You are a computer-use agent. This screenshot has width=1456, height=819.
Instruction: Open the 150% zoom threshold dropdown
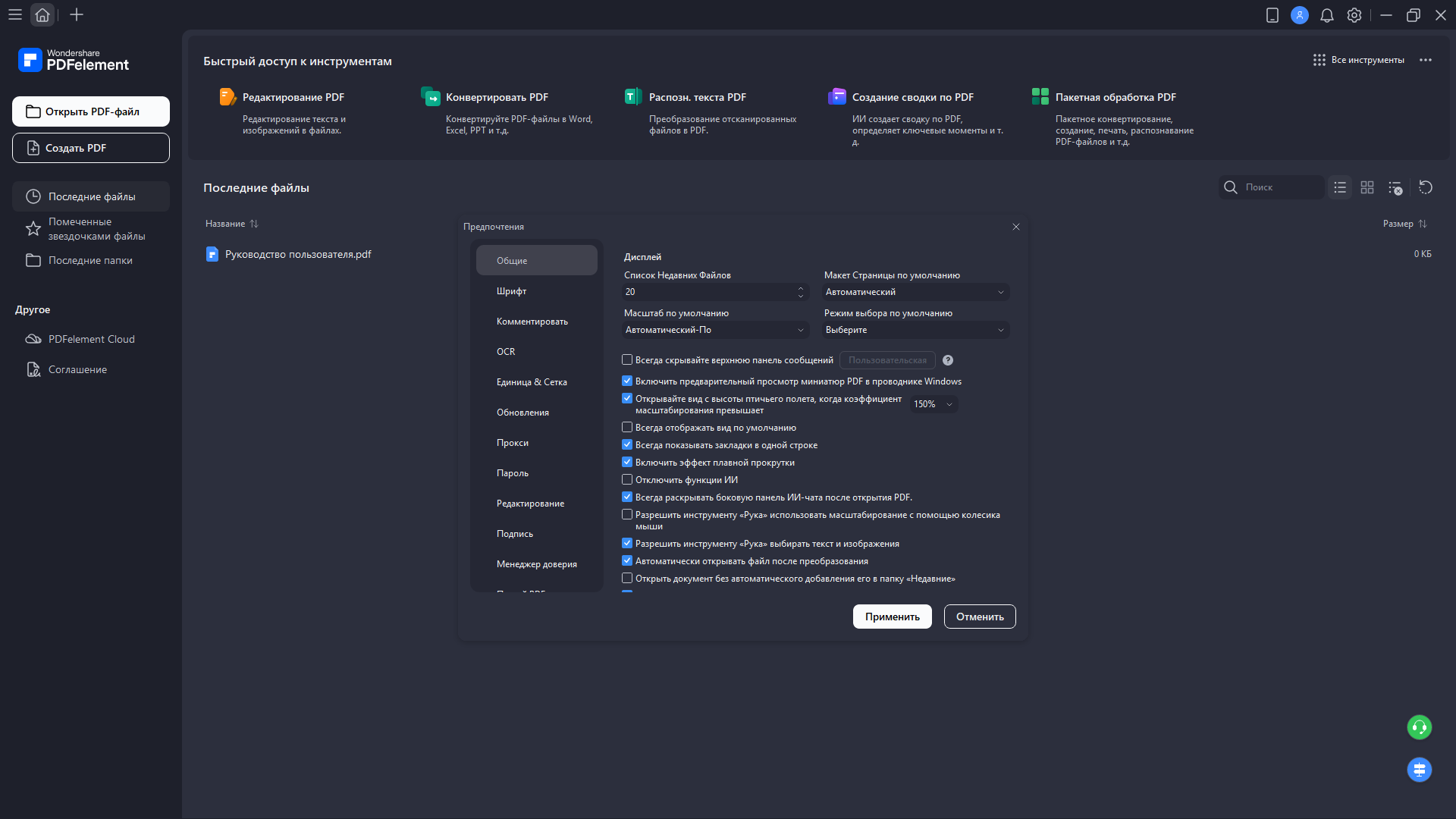tap(934, 404)
